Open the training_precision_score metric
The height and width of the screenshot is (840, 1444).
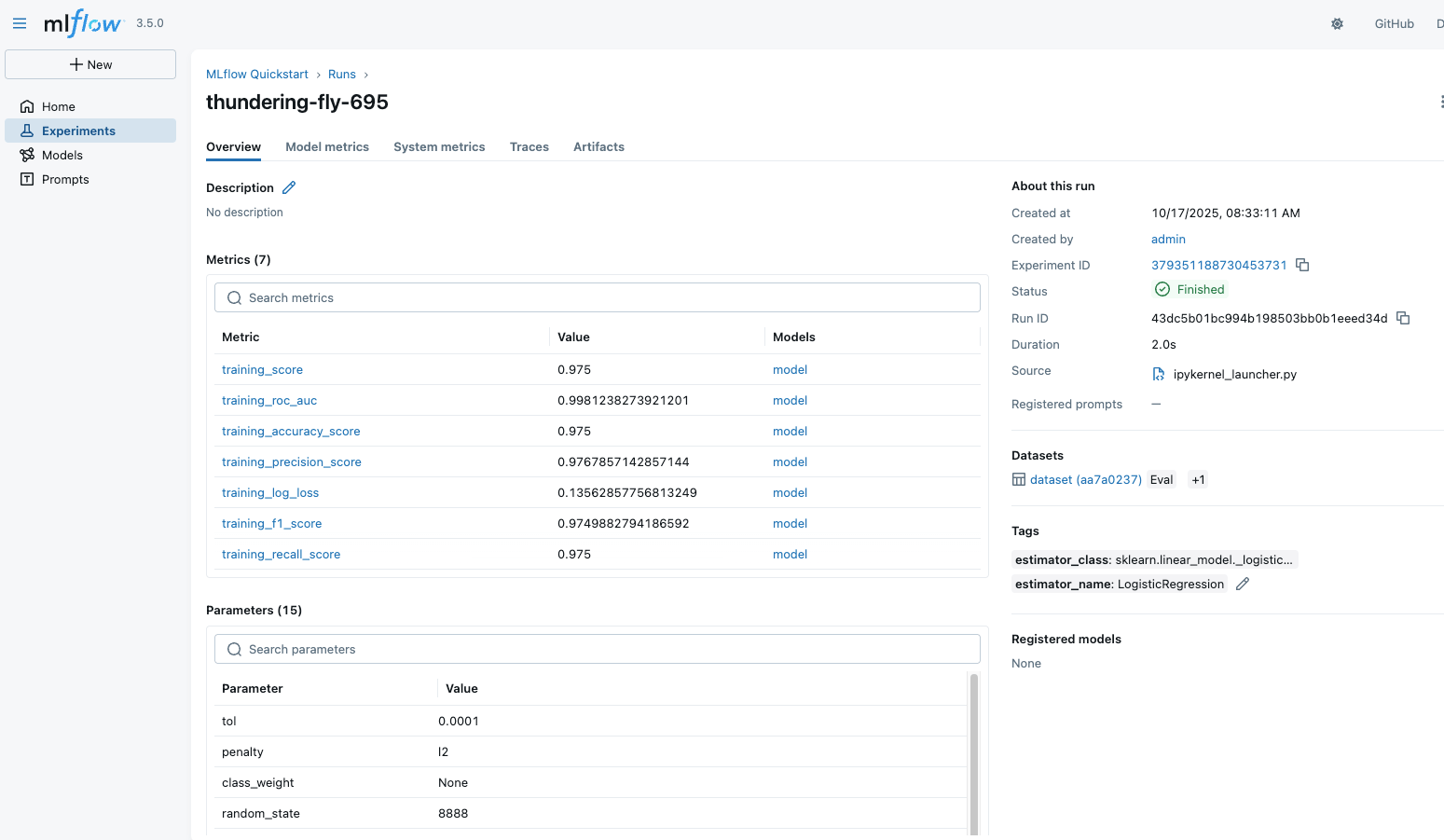(x=292, y=461)
